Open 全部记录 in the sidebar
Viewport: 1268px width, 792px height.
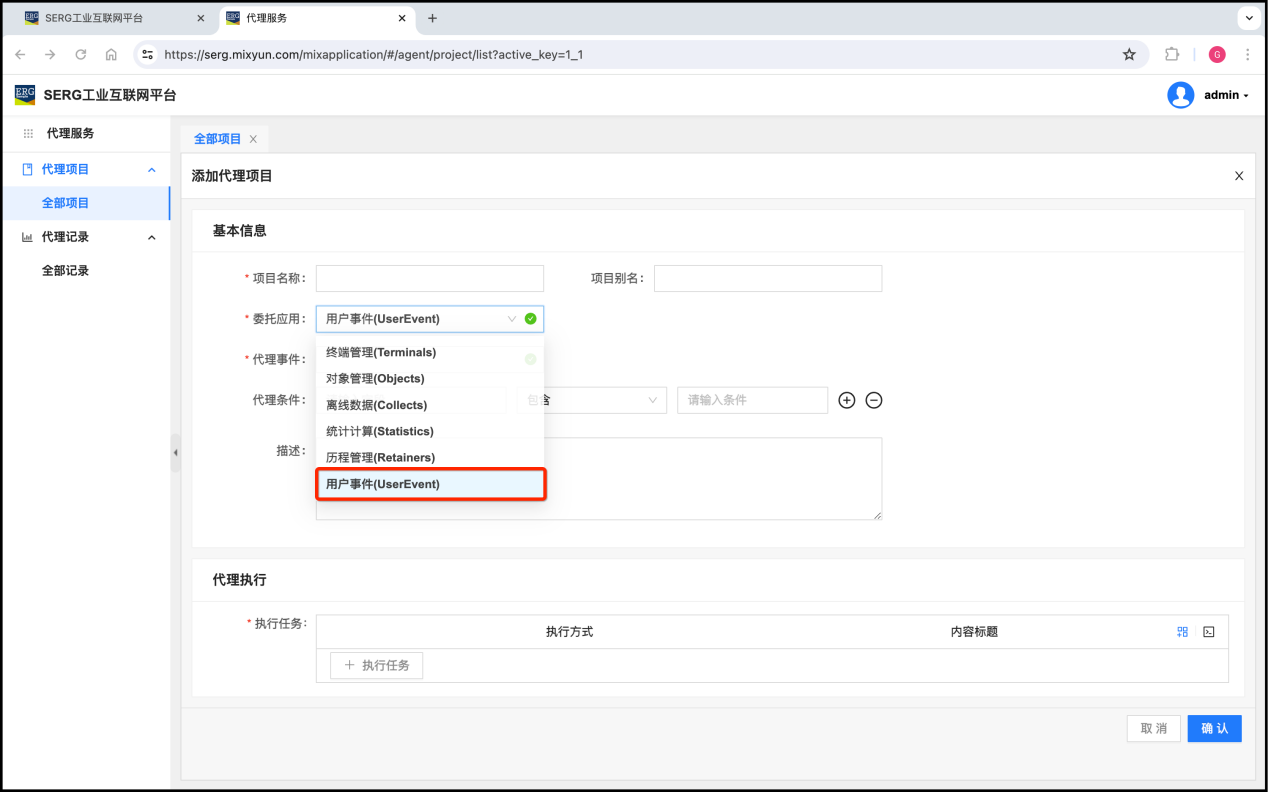[x=65, y=271]
